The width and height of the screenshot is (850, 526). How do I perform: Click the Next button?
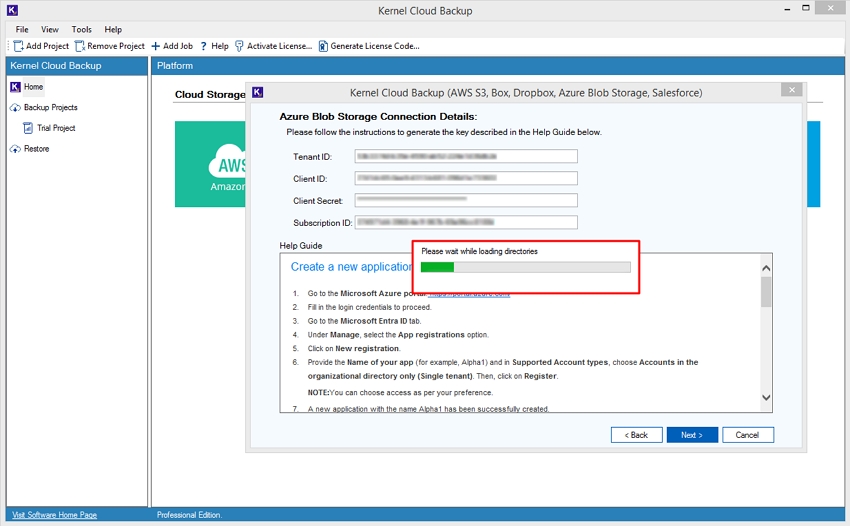coord(692,435)
